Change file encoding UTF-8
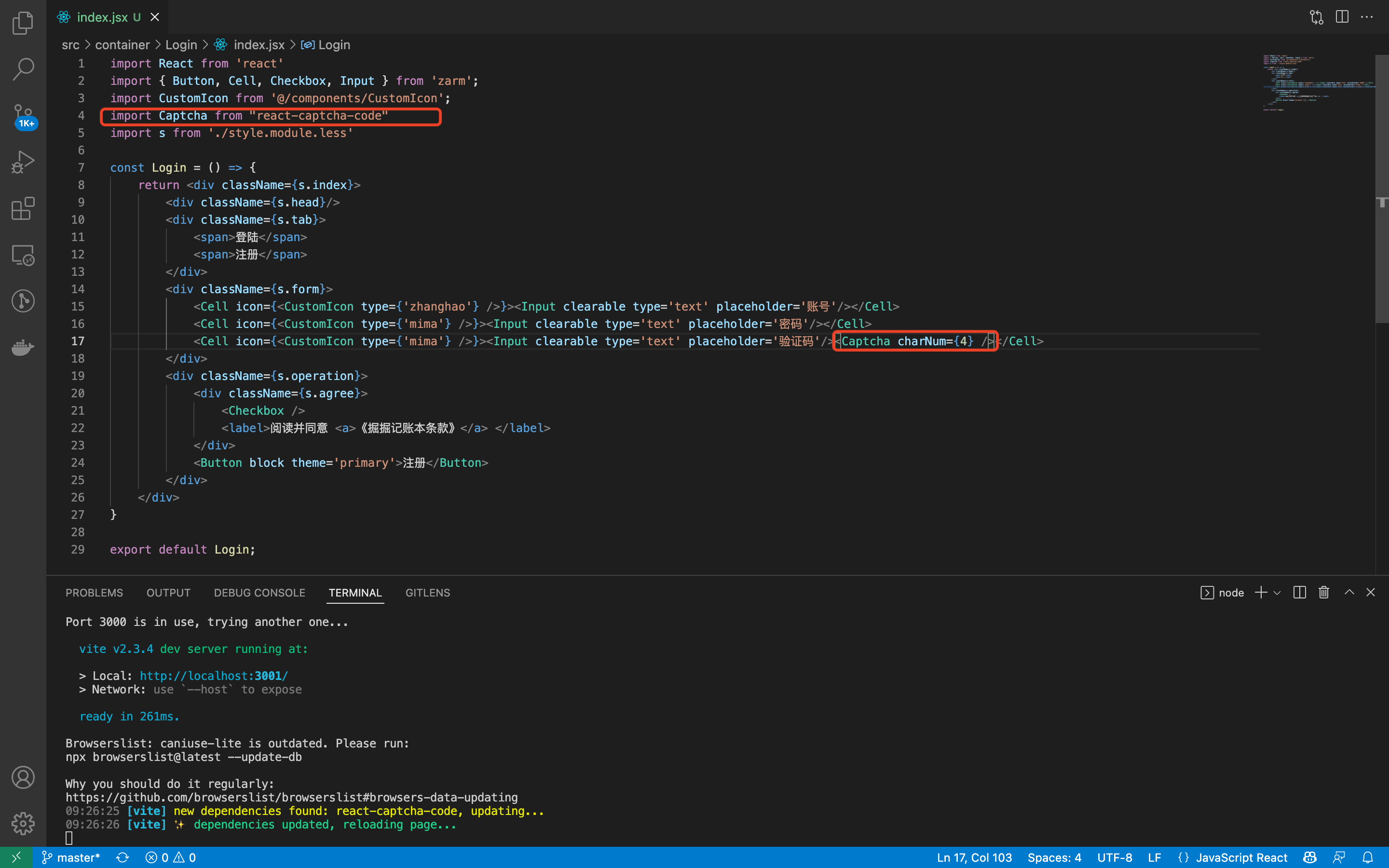1389x868 pixels. [x=1115, y=857]
